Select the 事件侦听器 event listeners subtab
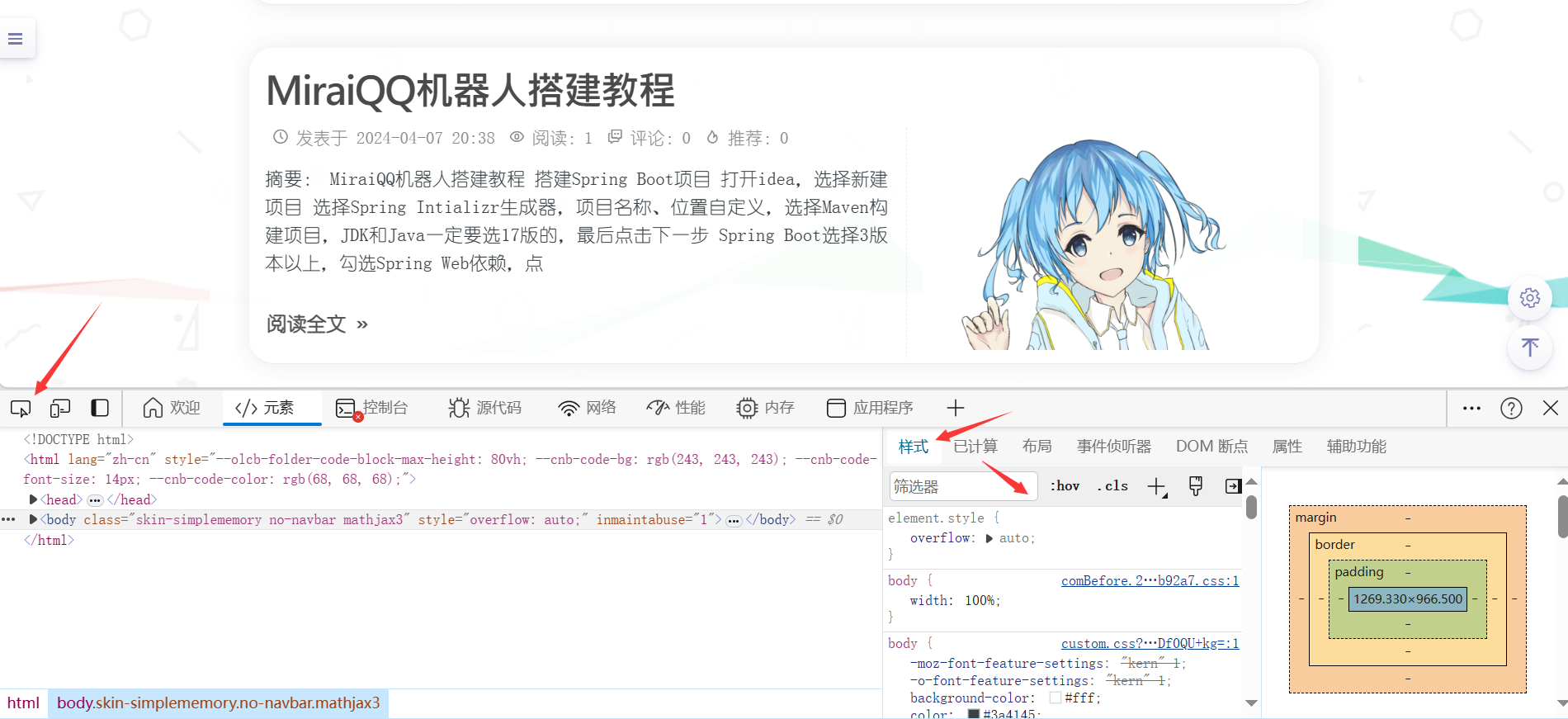This screenshot has width=1568, height=719. [x=1114, y=447]
